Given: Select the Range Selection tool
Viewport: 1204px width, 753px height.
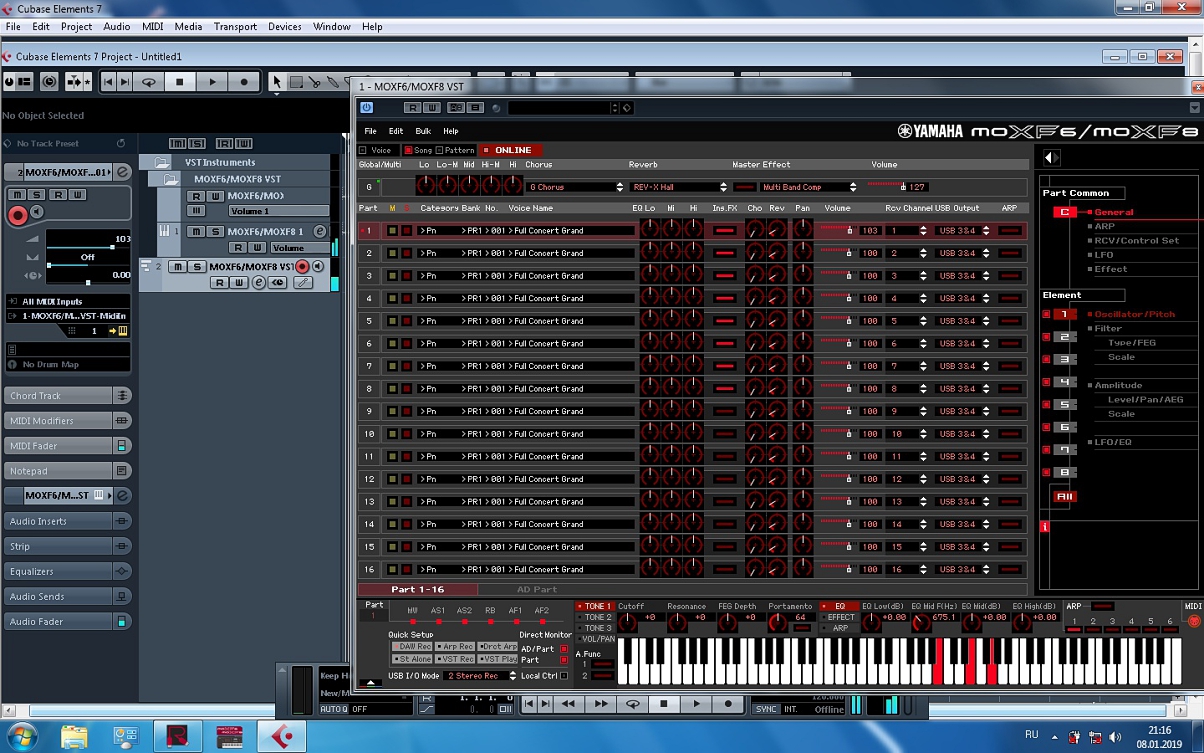Looking at the screenshot, I should tap(296, 82).
